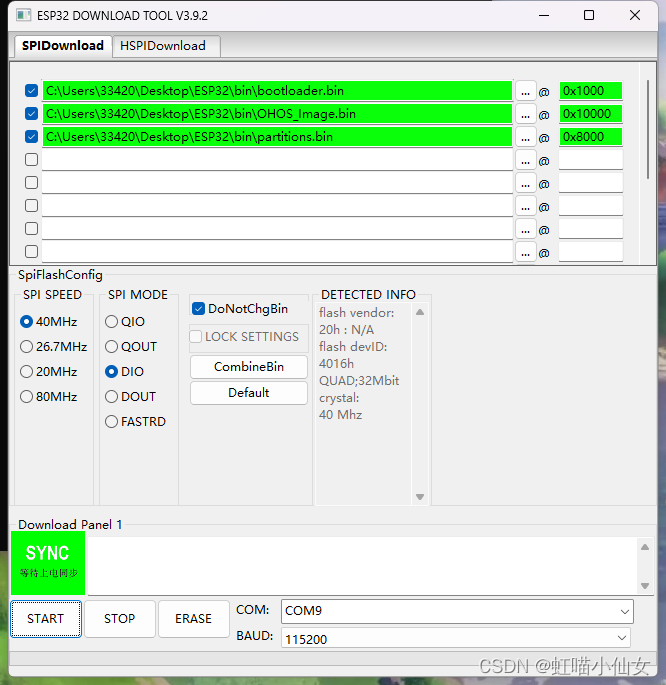
Task: Browse file for the eighth empty row
Action: pyautogui.click(x=525, y=253)
